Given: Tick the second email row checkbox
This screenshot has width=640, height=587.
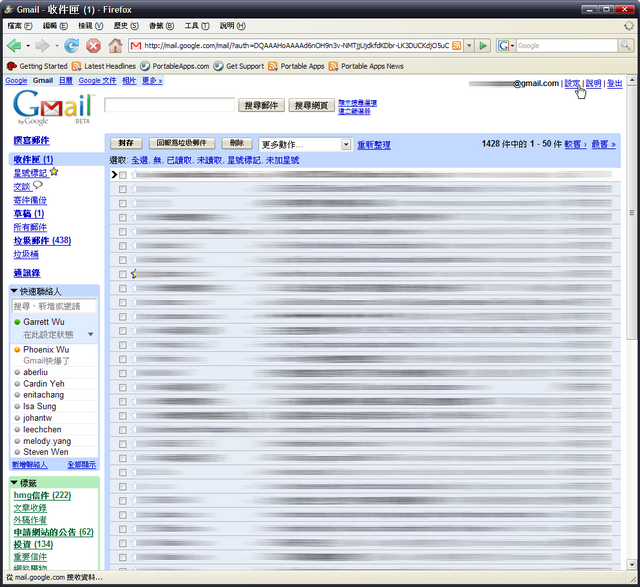Looking at the screenshot, I should [x=123, y=189].
